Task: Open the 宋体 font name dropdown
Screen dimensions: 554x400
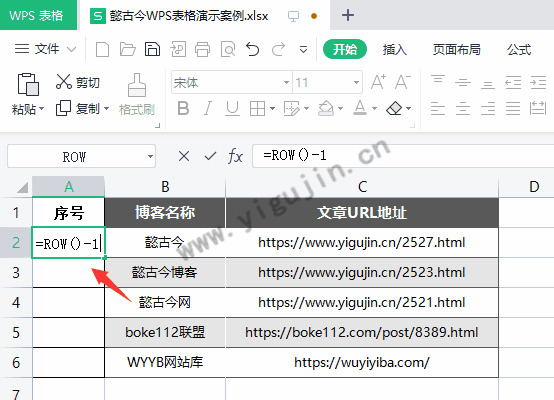Action: pos(286,83)
